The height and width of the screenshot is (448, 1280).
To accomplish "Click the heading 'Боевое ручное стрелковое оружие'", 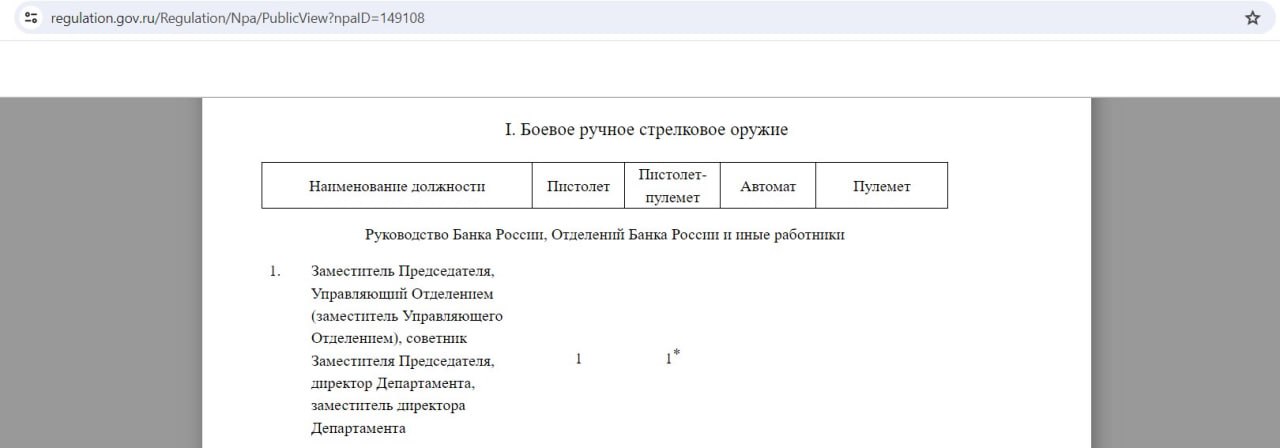I will (646, 130).
